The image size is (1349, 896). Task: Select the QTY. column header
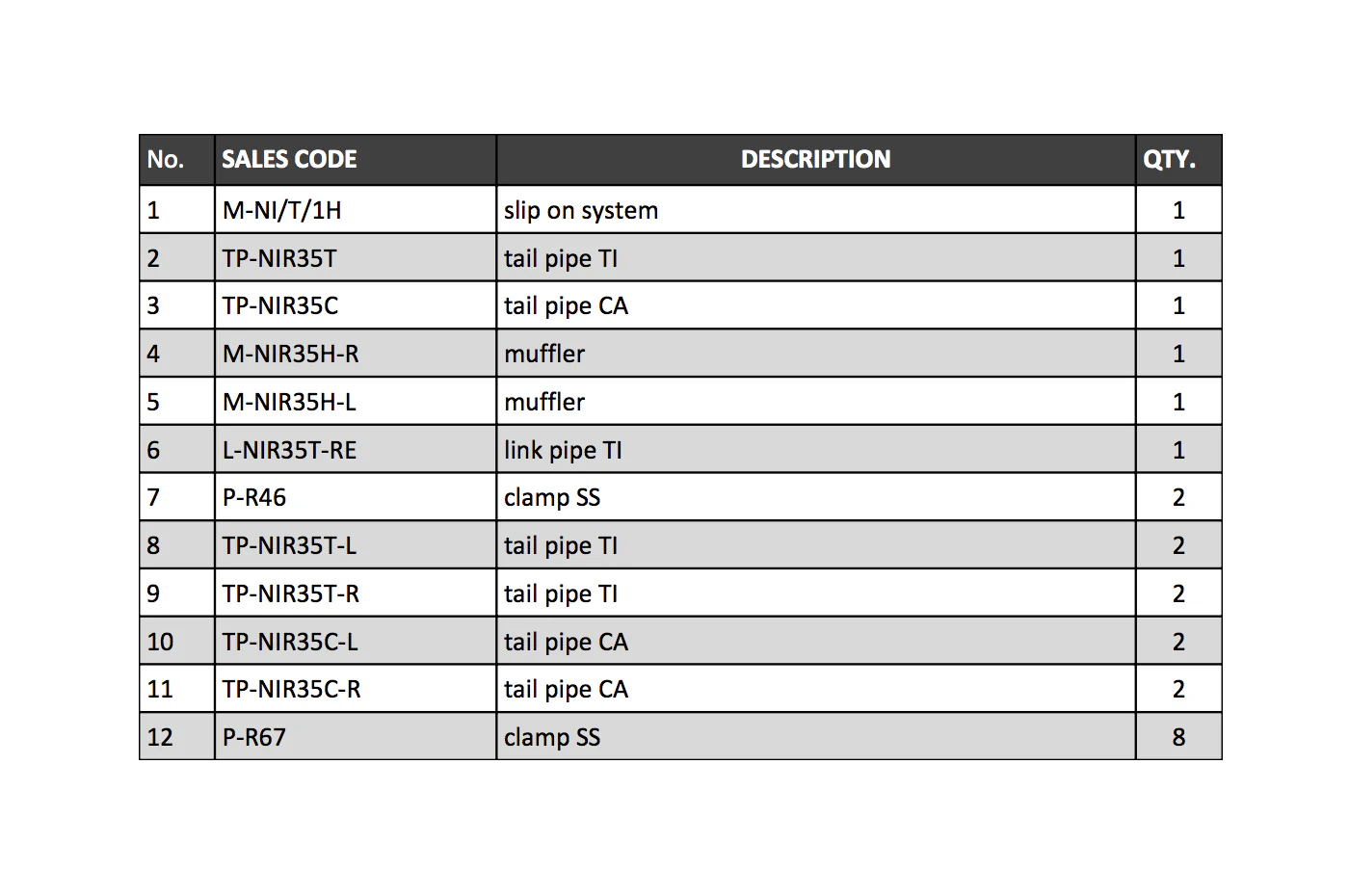pyautogui.click(x=1179, y=160)
